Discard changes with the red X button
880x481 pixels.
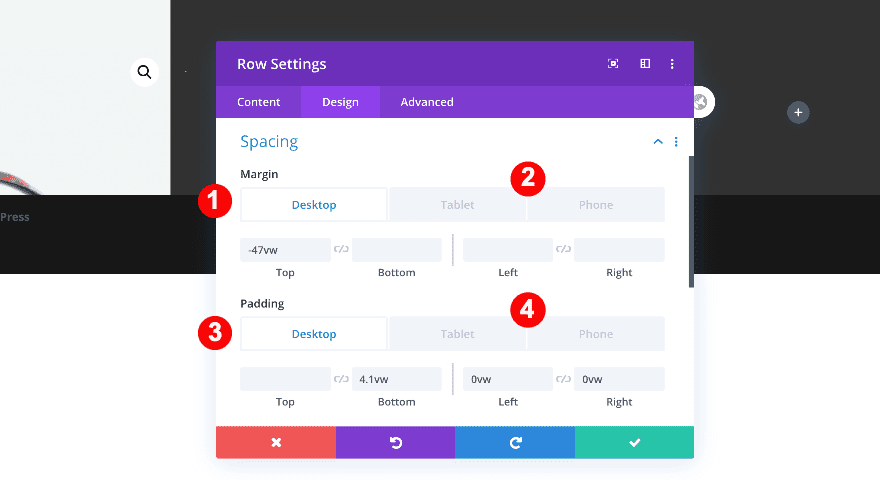coord(276,442)
